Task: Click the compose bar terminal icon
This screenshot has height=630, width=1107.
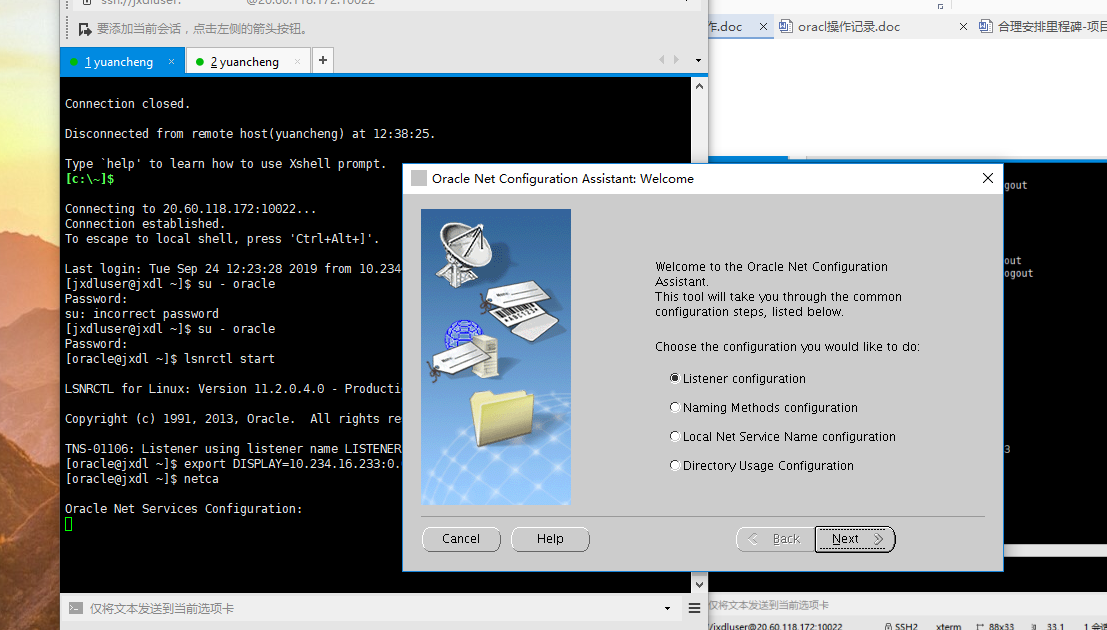Action: (76, 608)
